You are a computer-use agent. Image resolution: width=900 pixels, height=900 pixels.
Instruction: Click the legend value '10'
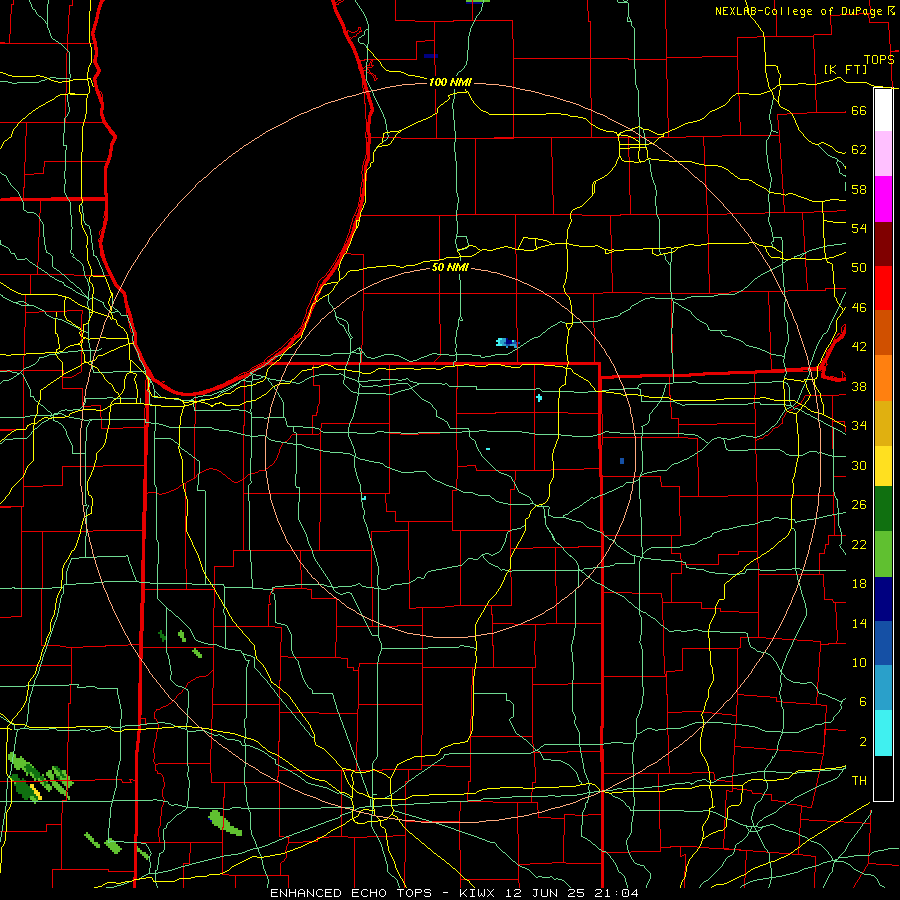click(859, 662)
